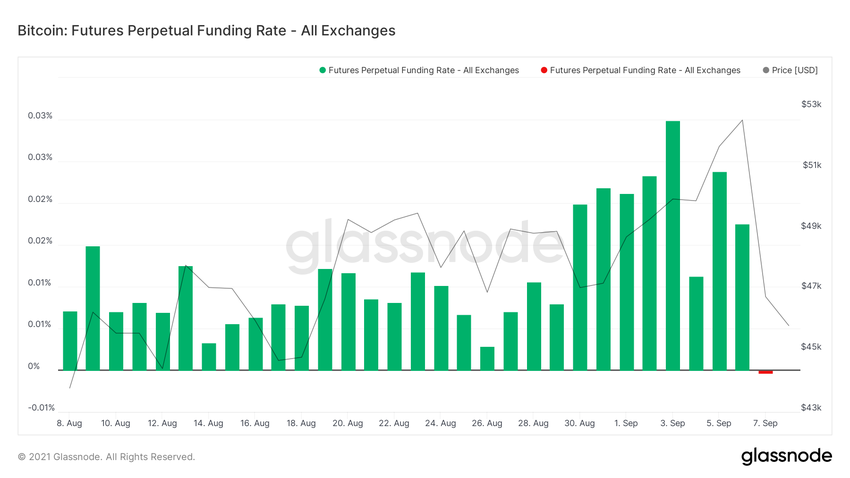Click the gray Price legend dot
The height and width of the screenshot is (478, 850).
pos(766,70)
